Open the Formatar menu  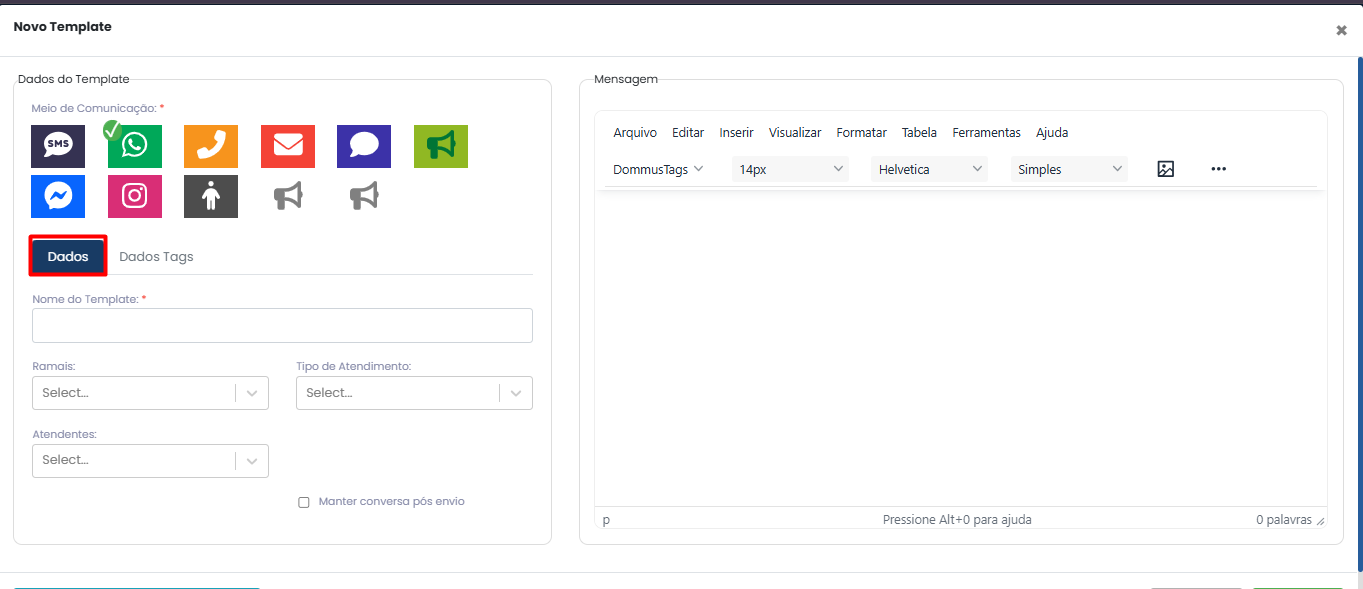click(861, 132)
